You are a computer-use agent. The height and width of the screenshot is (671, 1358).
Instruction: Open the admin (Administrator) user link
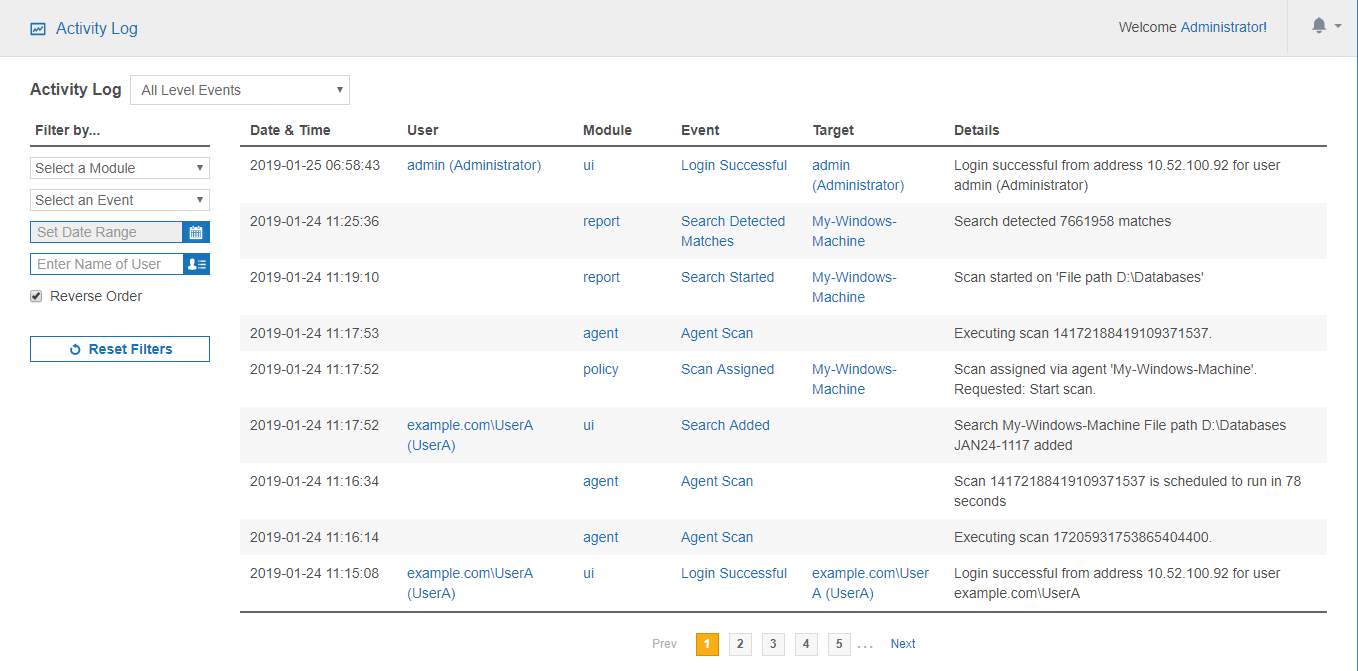[x=474, y=166]
